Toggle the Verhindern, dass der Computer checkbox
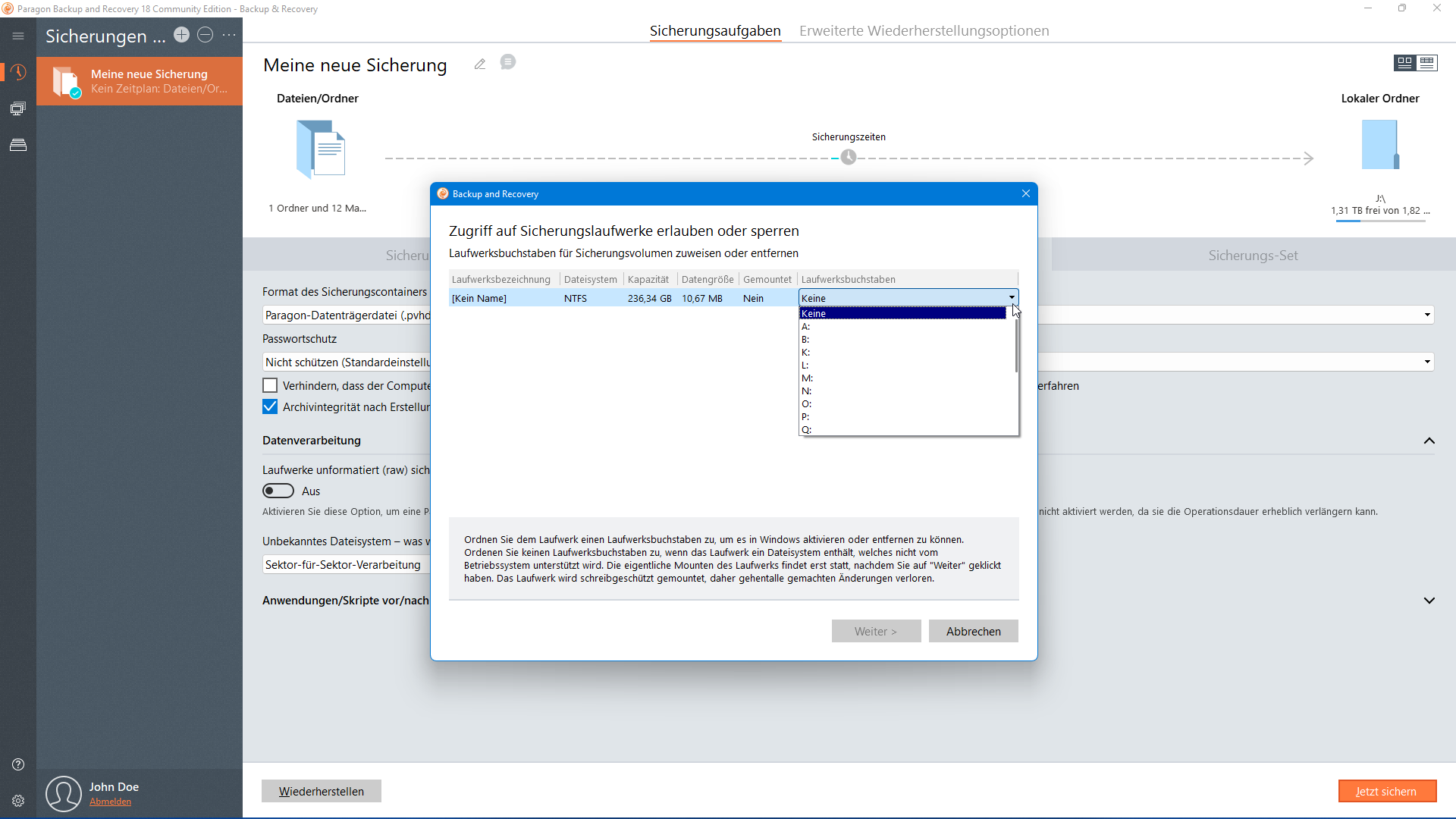The image size is (1456, 819). point(270,385)
